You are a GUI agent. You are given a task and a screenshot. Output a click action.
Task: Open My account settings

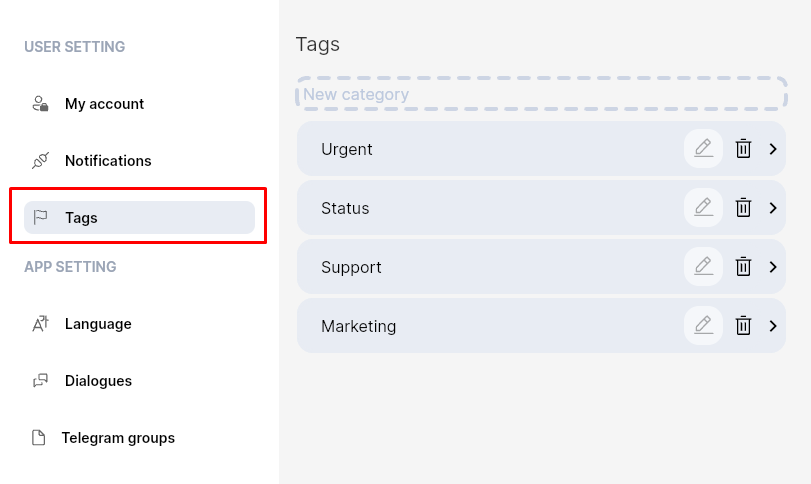pyautogui.click(x=104, y=104)
